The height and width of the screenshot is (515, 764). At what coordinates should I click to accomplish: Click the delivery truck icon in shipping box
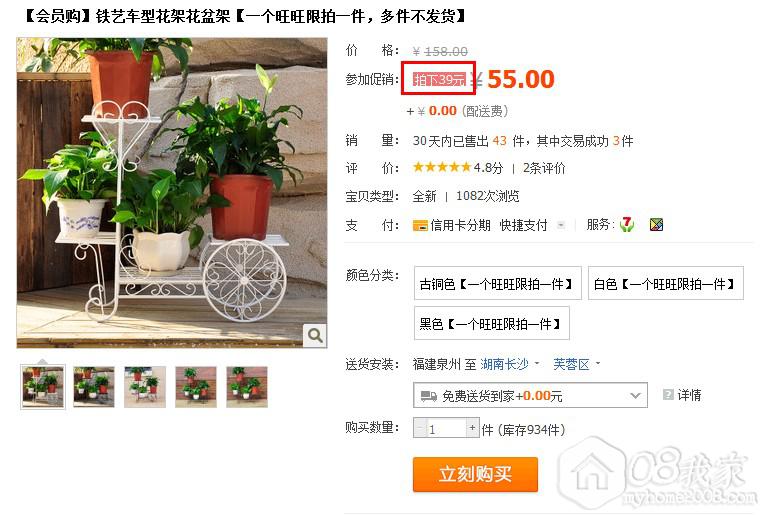(428, 396)
